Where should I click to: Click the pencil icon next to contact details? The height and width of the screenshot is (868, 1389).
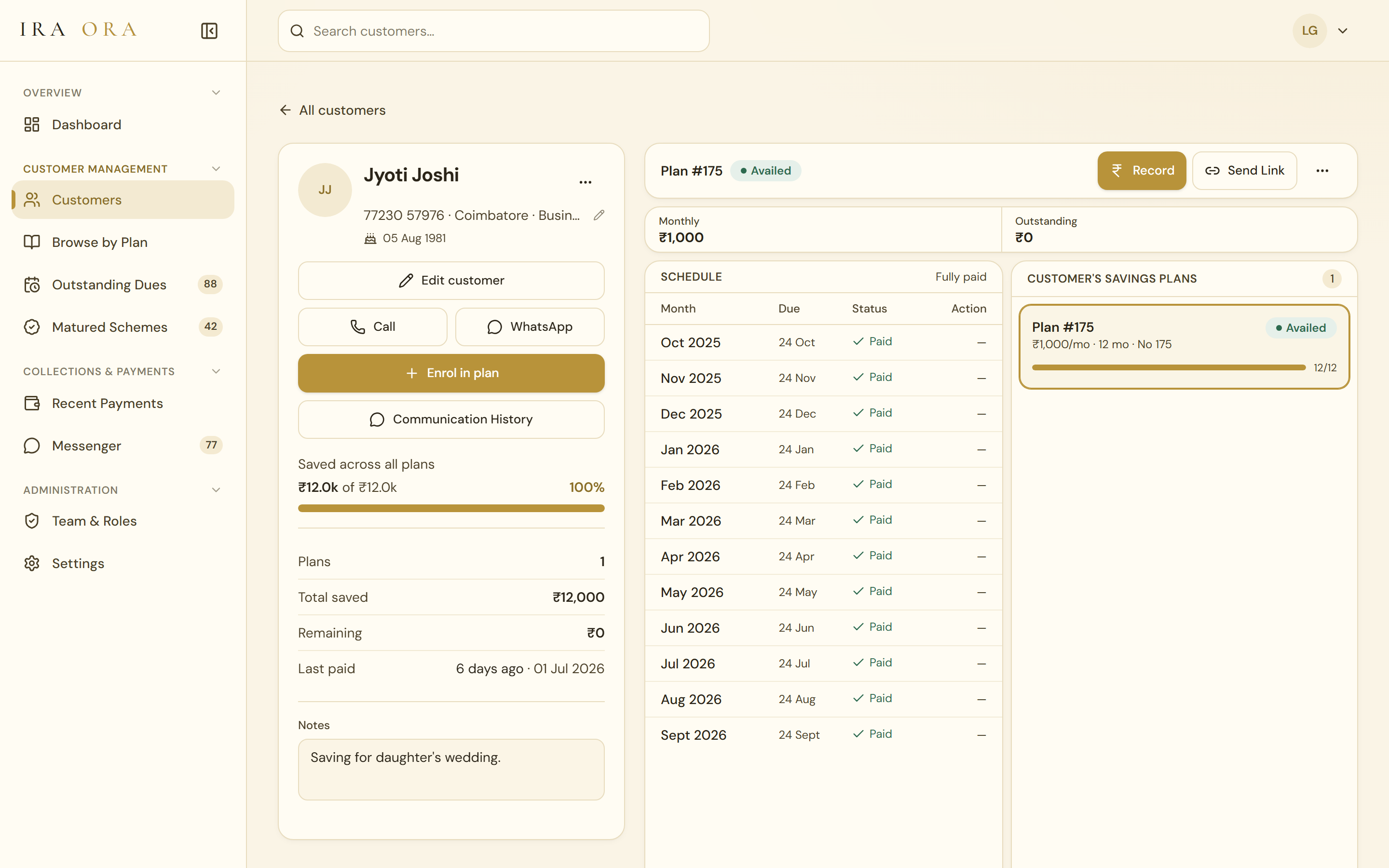coord(599,215)
